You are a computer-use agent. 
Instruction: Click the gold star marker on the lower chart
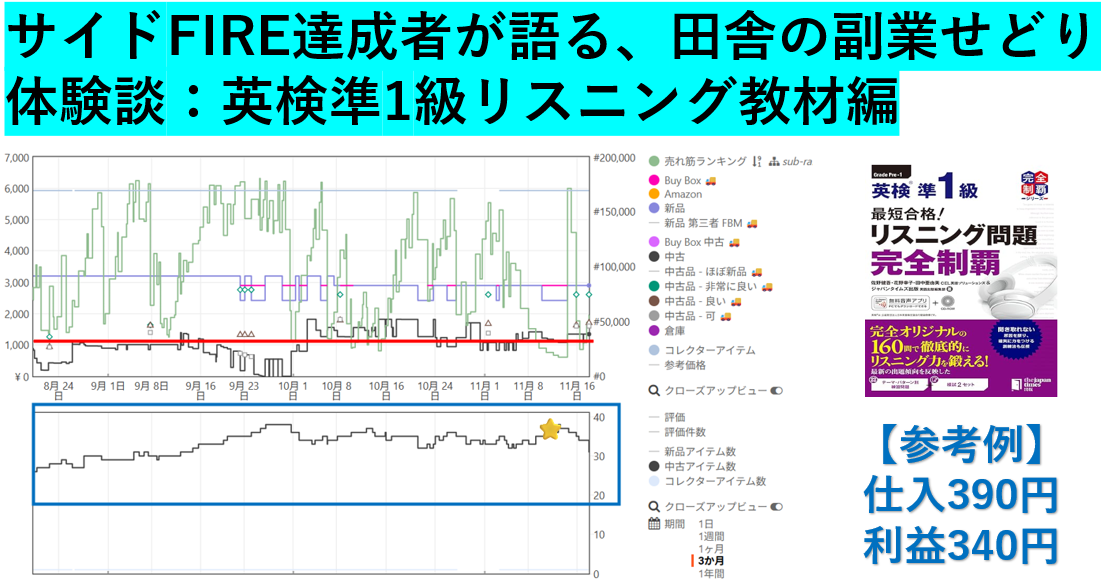click(x=550, y=429)
